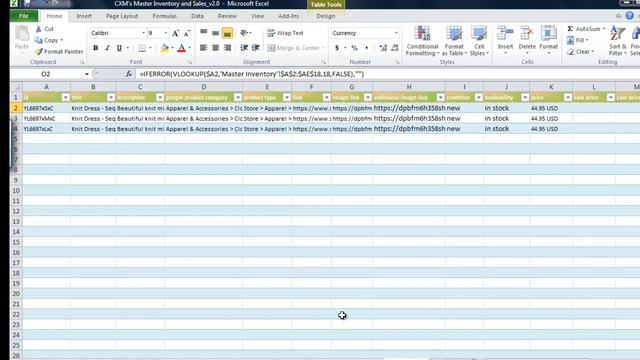Click the Name Box showing O2
This screenshot has width=640, height=360.
(46, 74)
